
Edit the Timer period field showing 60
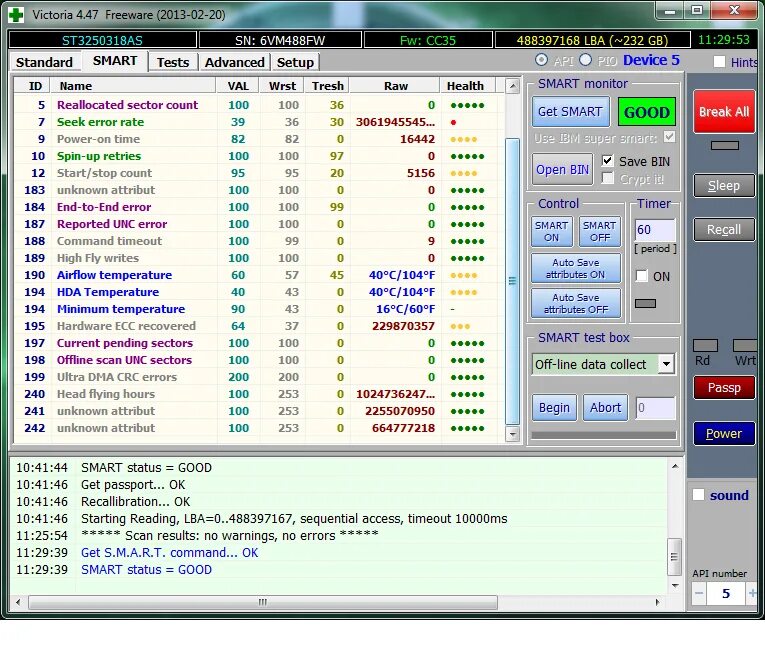pyautogui.click(x=655, y=230)
